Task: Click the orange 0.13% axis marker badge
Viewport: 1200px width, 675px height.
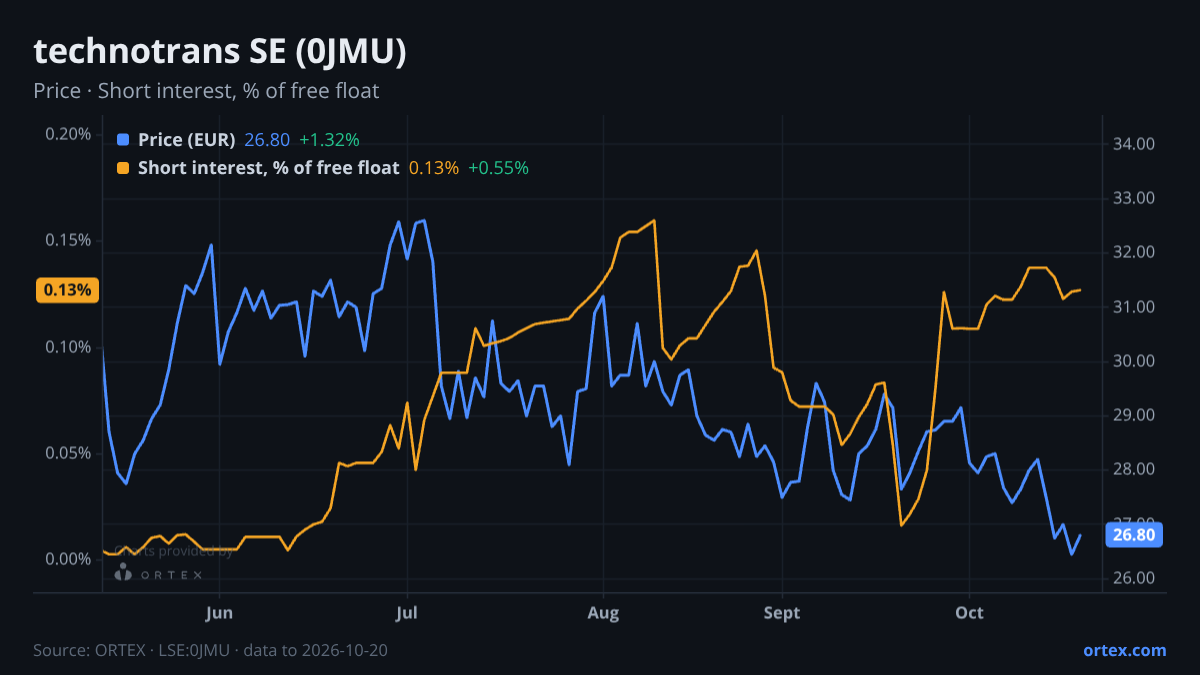Action: click(x=68, y=290)
